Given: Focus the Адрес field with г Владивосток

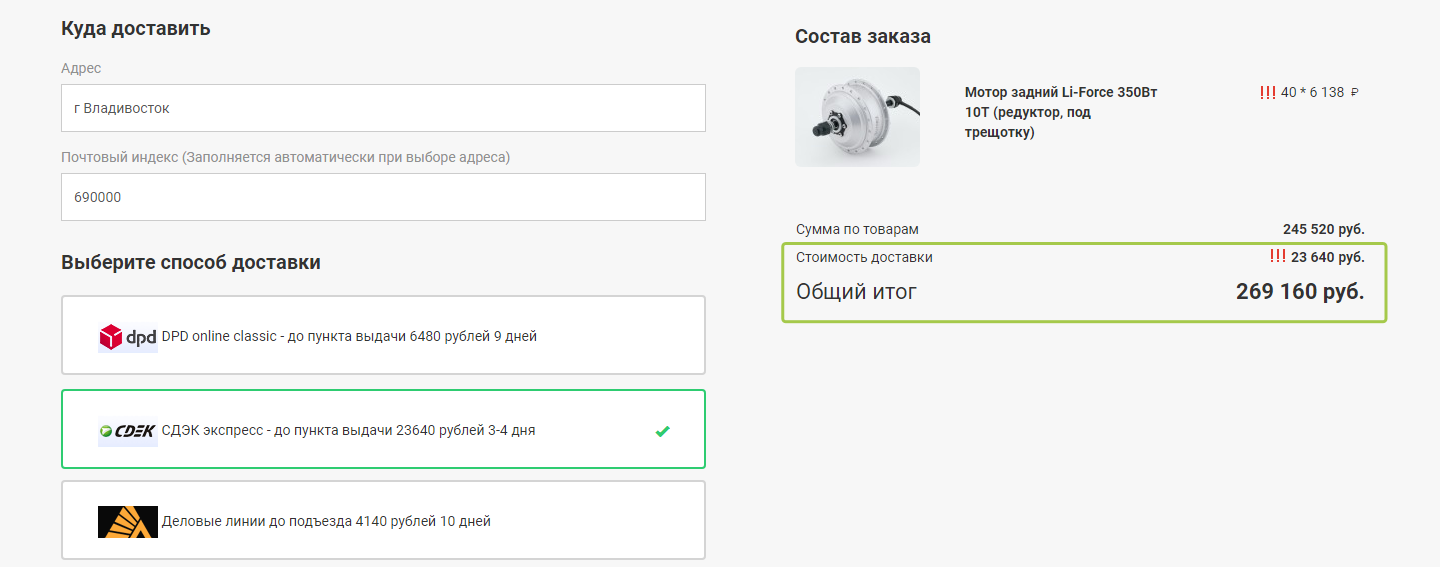Looking at the screenshot, I should click(383, 108).
